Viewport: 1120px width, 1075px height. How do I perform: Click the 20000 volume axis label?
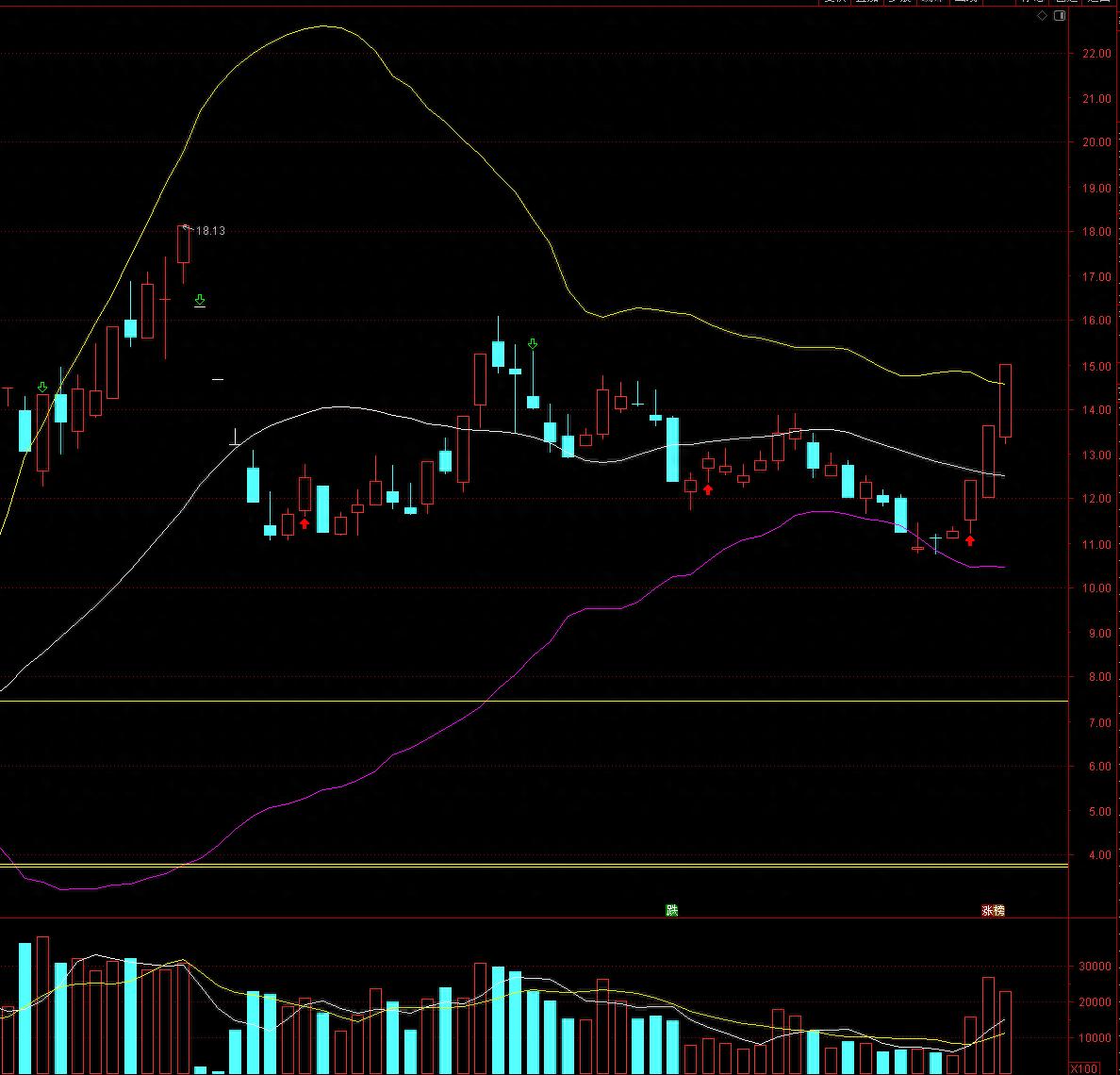click(x=1095, y=1002)
